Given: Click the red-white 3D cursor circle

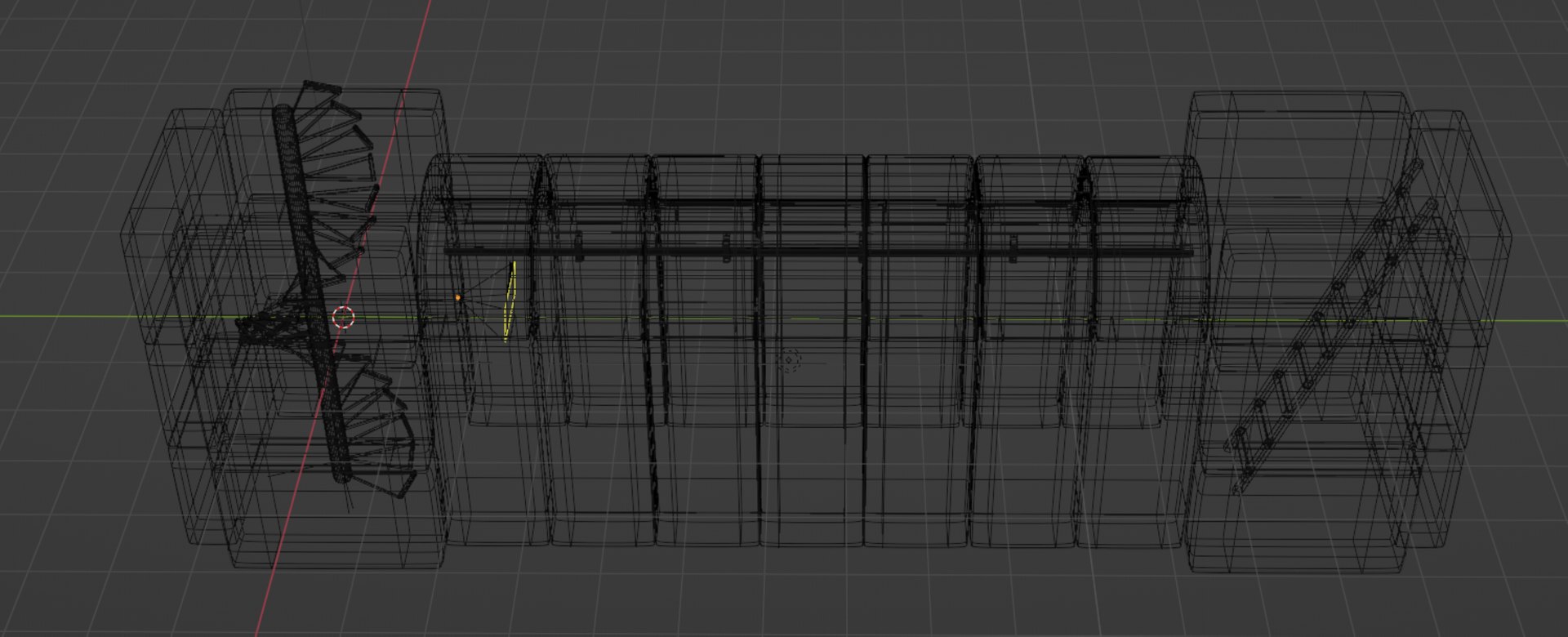Looking at the screenshot, I should click(344, 317).
